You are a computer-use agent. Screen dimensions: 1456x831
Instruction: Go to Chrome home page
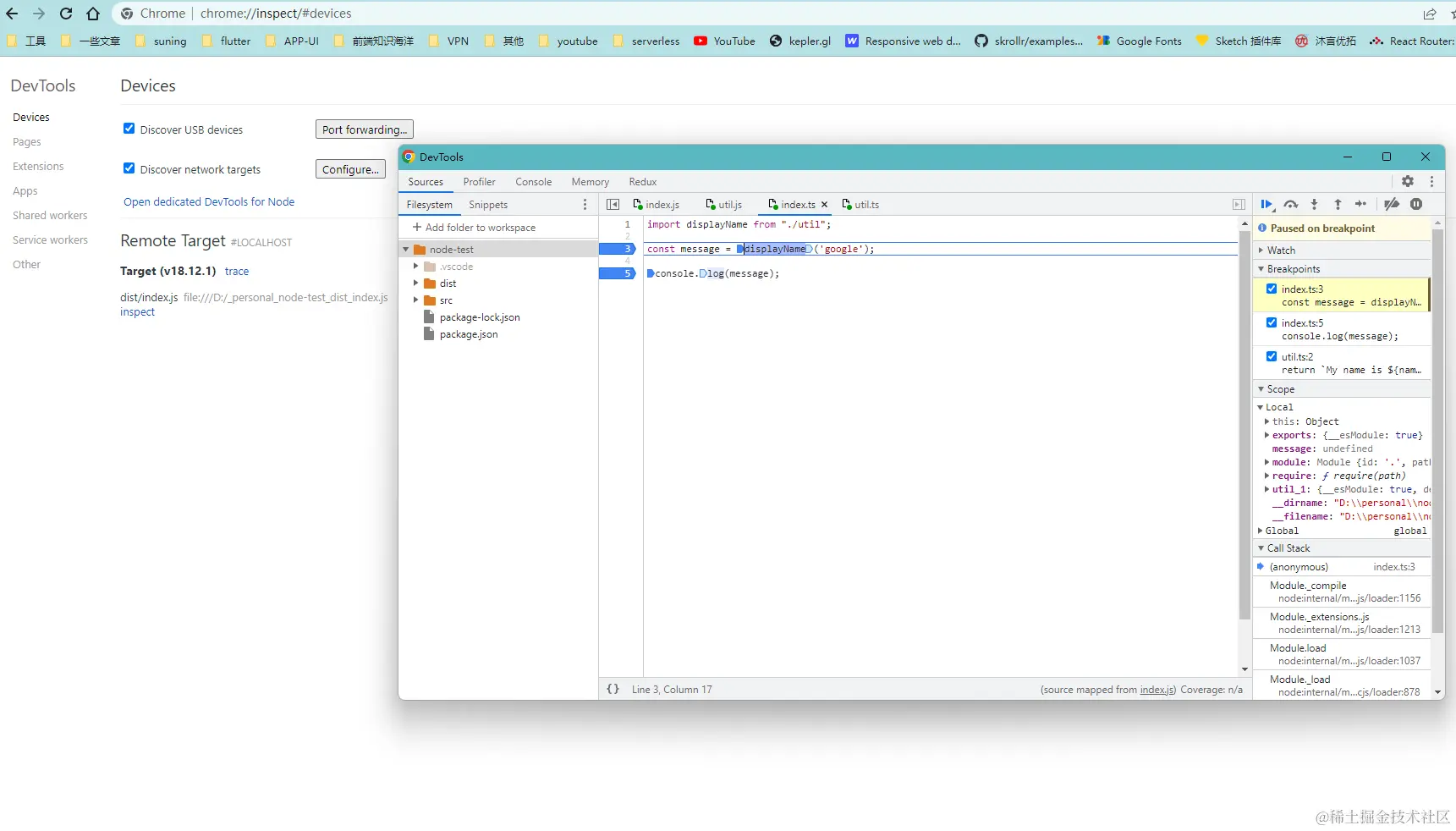pyautogui.click(x=93, y=14)
